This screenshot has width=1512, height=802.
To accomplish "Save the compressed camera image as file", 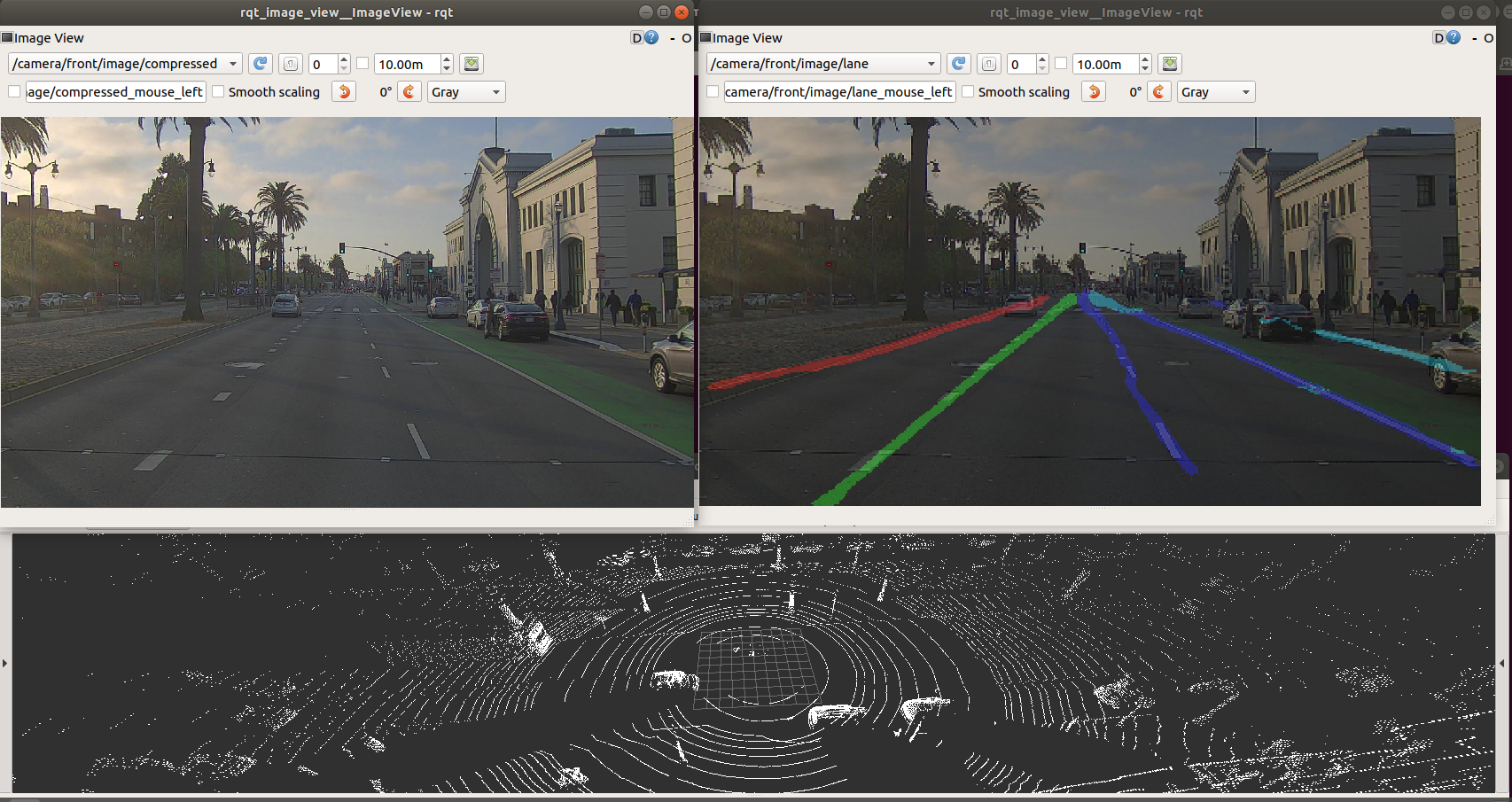I will pos(472,64).
